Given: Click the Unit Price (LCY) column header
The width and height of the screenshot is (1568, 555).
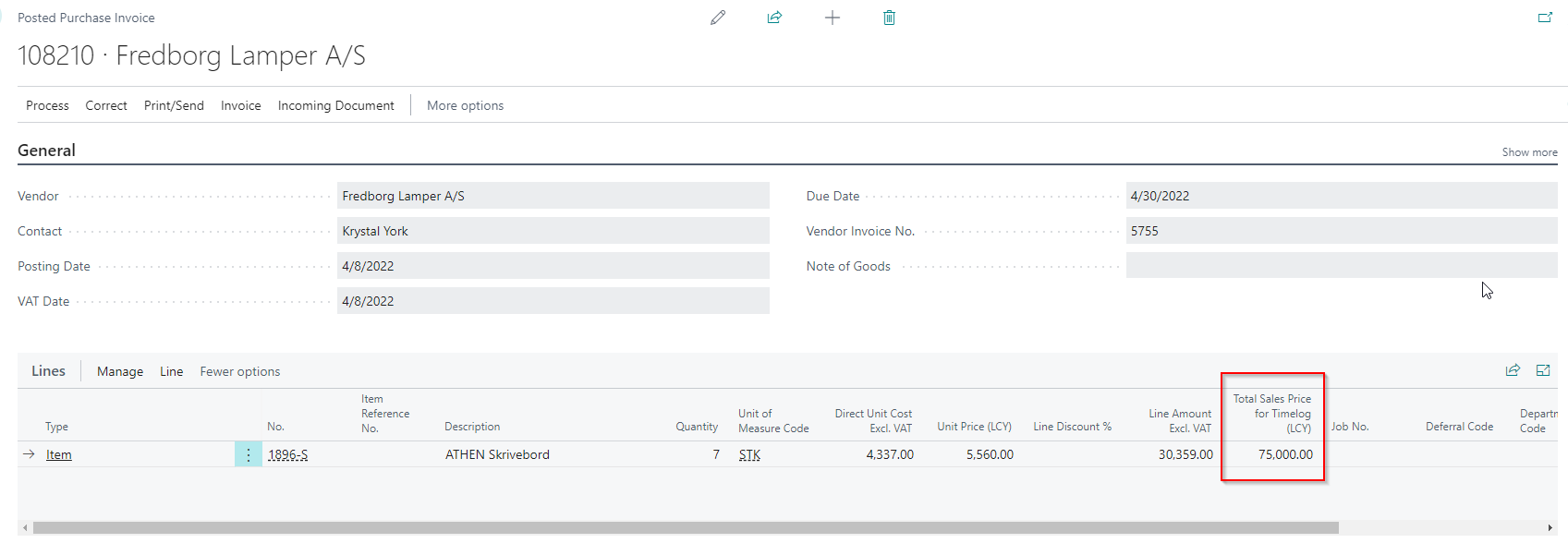Looking at the screenshot, I should (x=974, y=427).
